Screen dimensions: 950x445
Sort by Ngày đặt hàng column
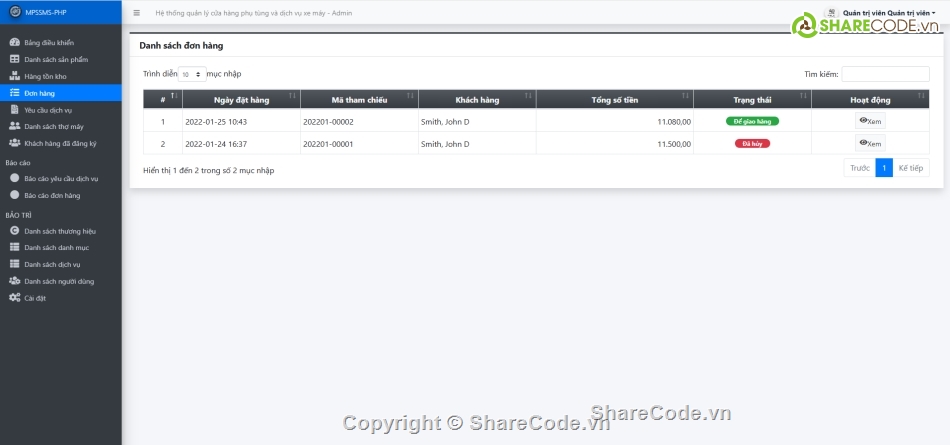[x=240, y=99]
